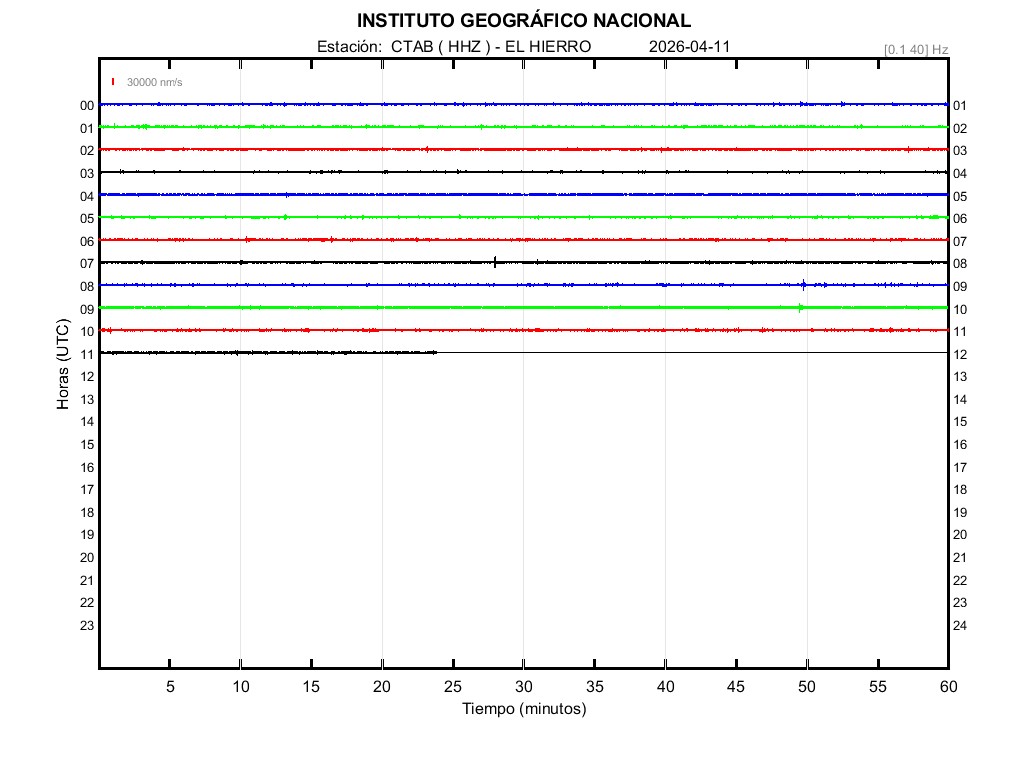This screenshot has width=1024, height=768.
Task: Click the left hour label 23
Action: tap(87, 626)
